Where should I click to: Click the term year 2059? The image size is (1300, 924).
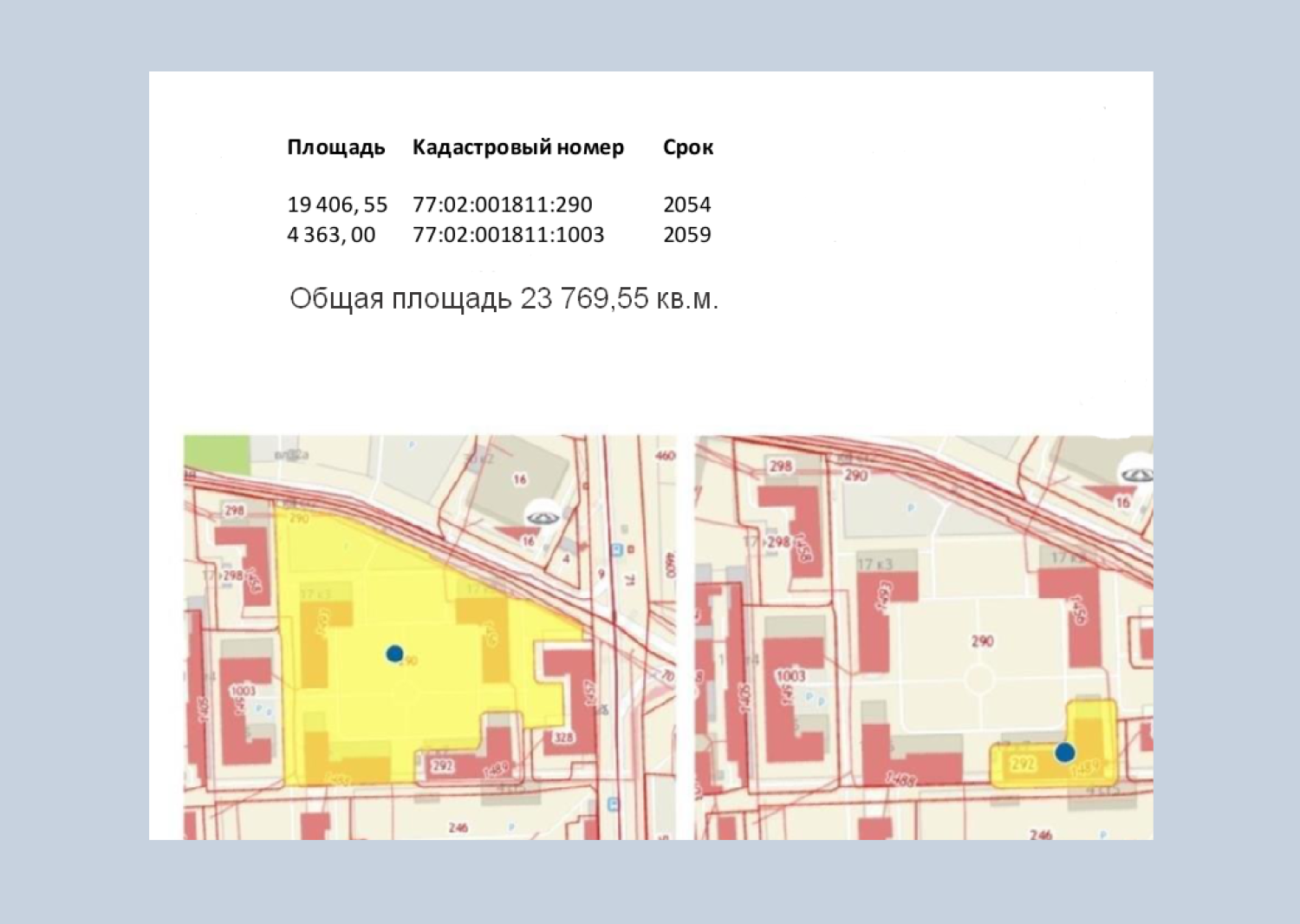pos(686,235)
